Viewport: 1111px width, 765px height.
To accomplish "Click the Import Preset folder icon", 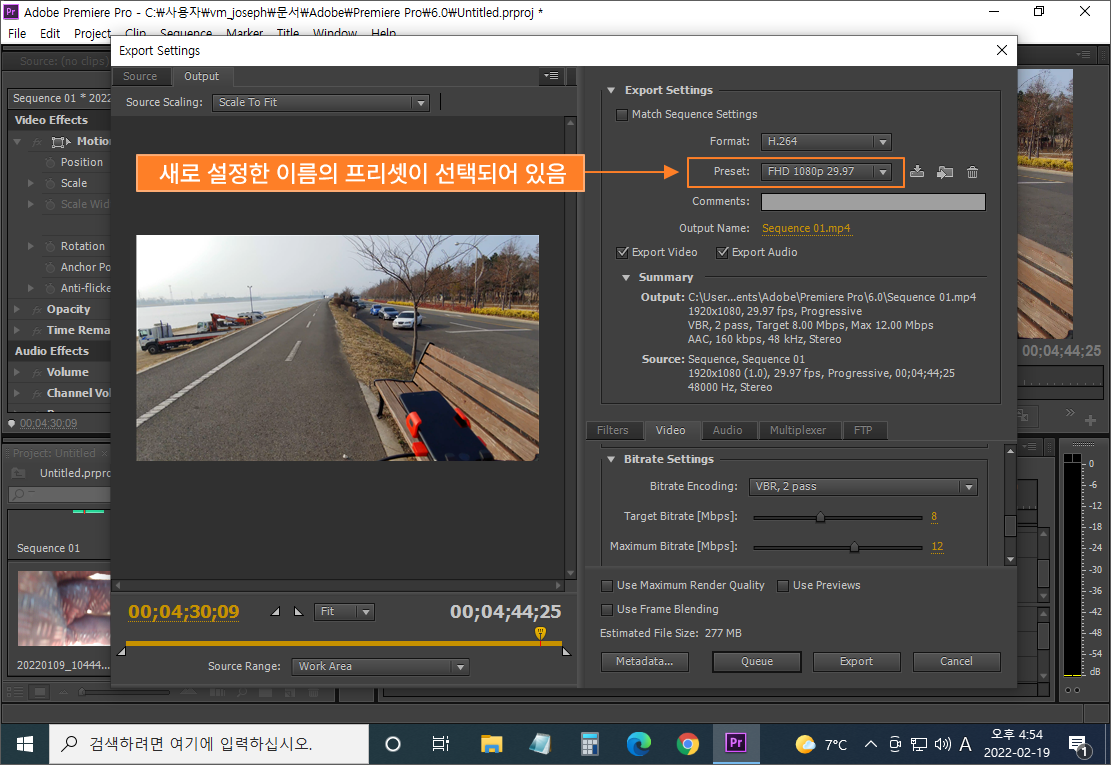I will pos(945,172).
